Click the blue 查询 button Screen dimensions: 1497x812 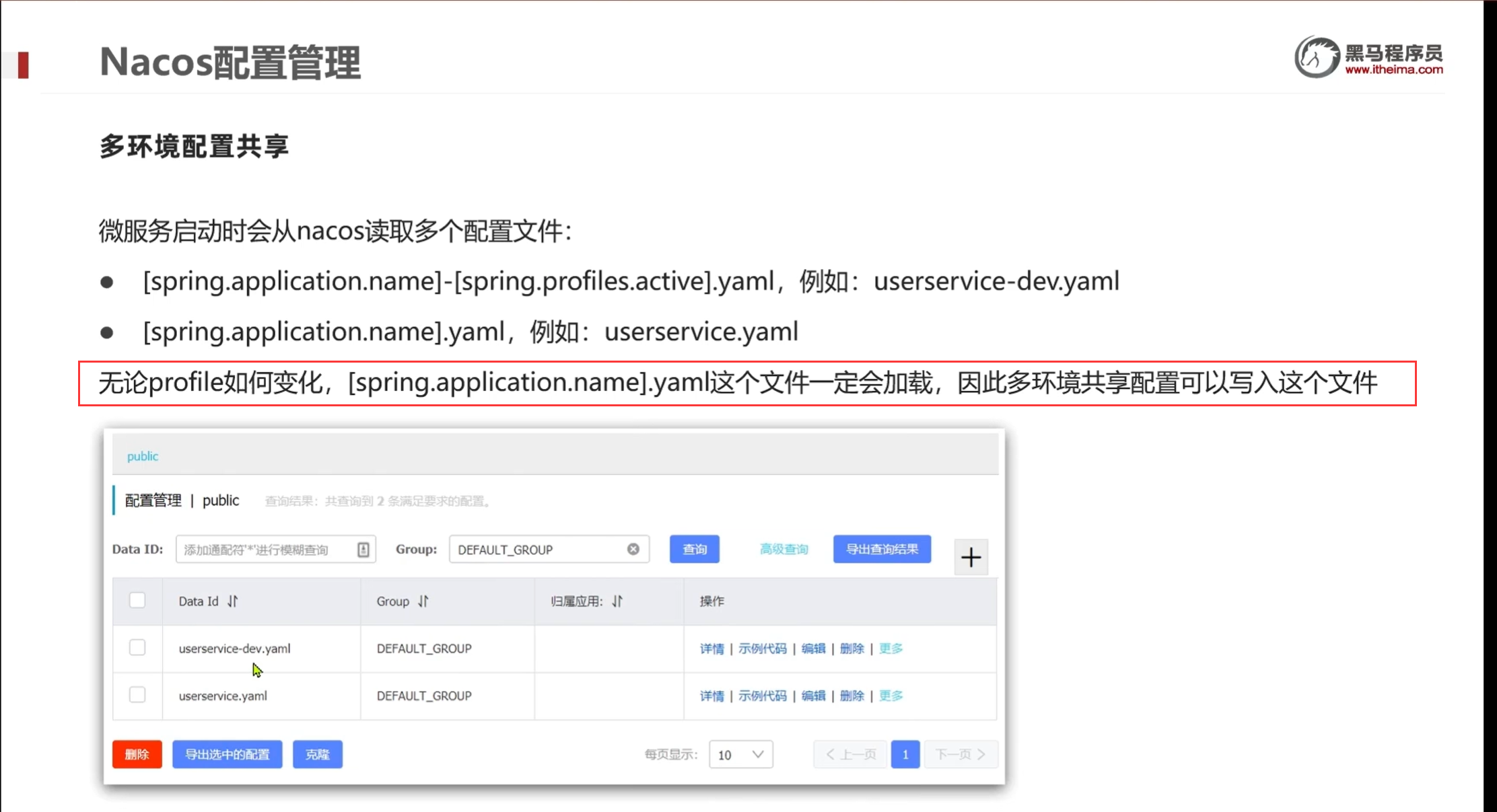click(x=694, y=549)
